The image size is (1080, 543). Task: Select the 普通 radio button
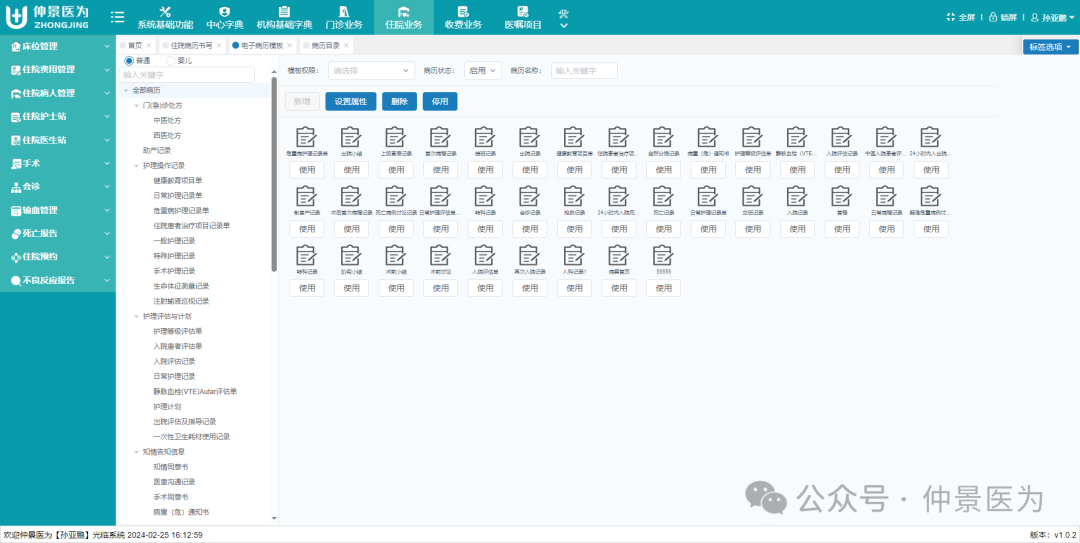[128, 61]
